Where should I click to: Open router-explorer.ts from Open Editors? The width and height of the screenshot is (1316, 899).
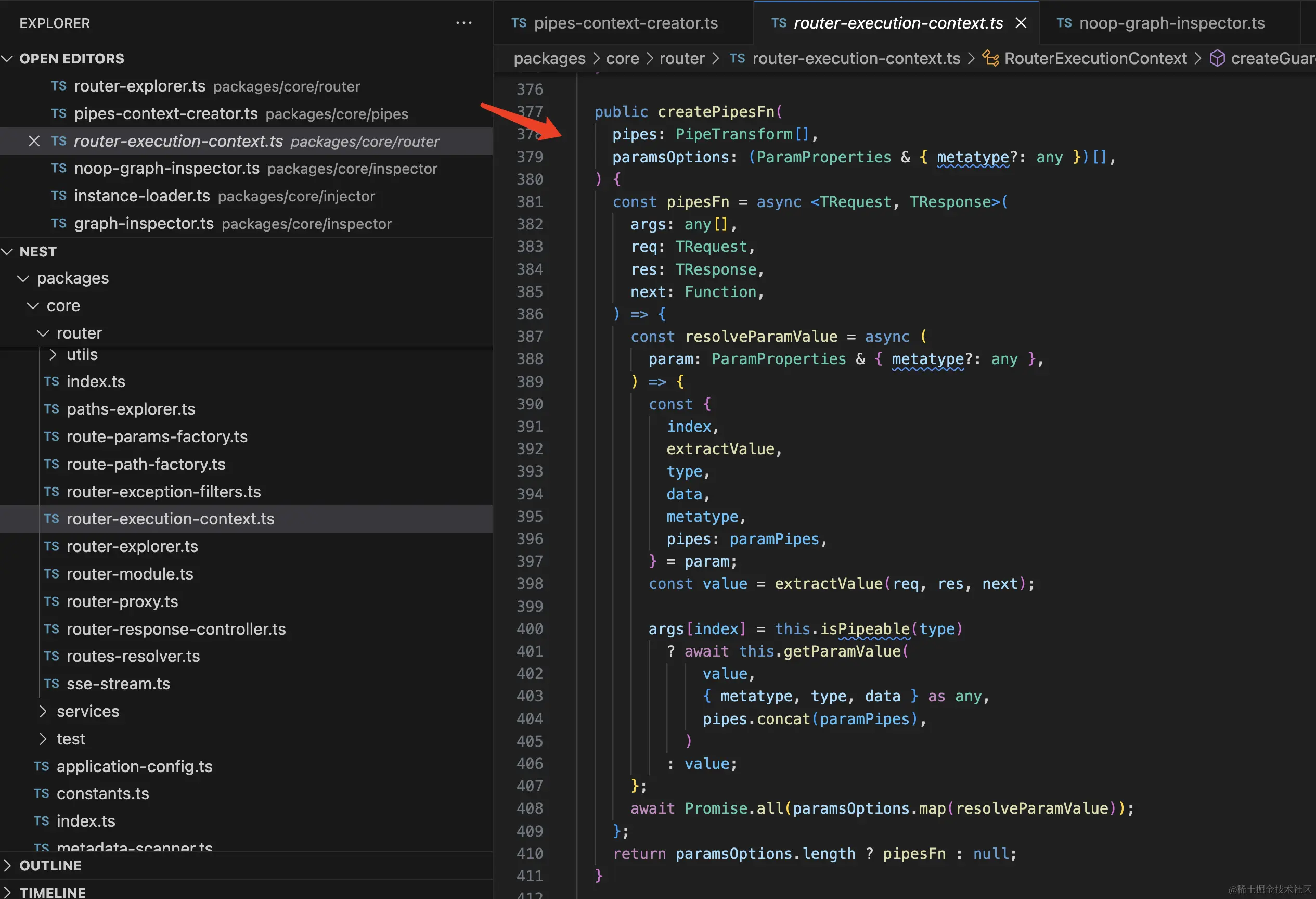(247, 86)
